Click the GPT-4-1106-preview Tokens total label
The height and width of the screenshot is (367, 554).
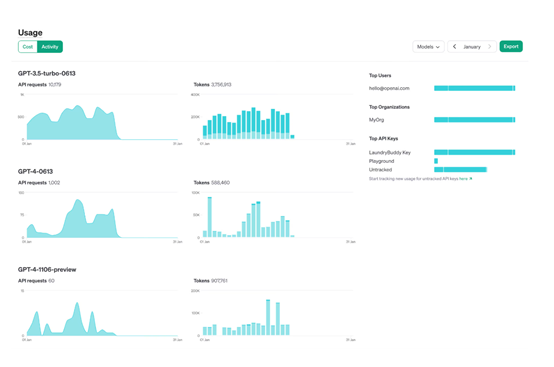click(x=211, y=280)
